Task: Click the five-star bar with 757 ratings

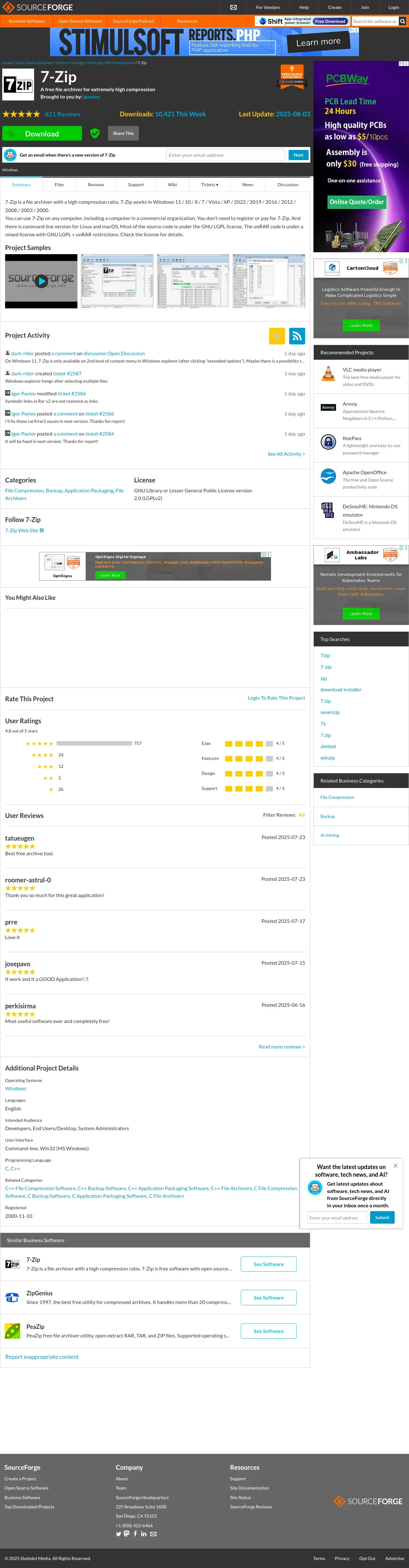Action: pos(94,743)
